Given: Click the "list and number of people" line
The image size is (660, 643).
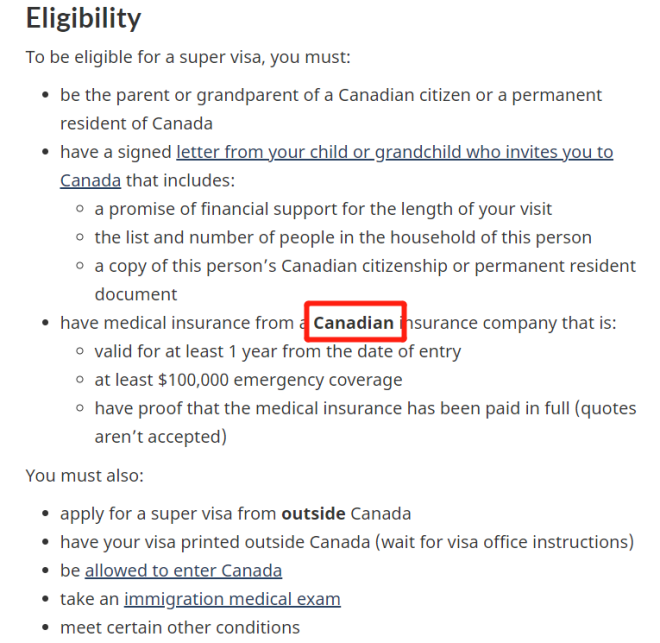Looking at the screenshot, I should tap(343, 238).
